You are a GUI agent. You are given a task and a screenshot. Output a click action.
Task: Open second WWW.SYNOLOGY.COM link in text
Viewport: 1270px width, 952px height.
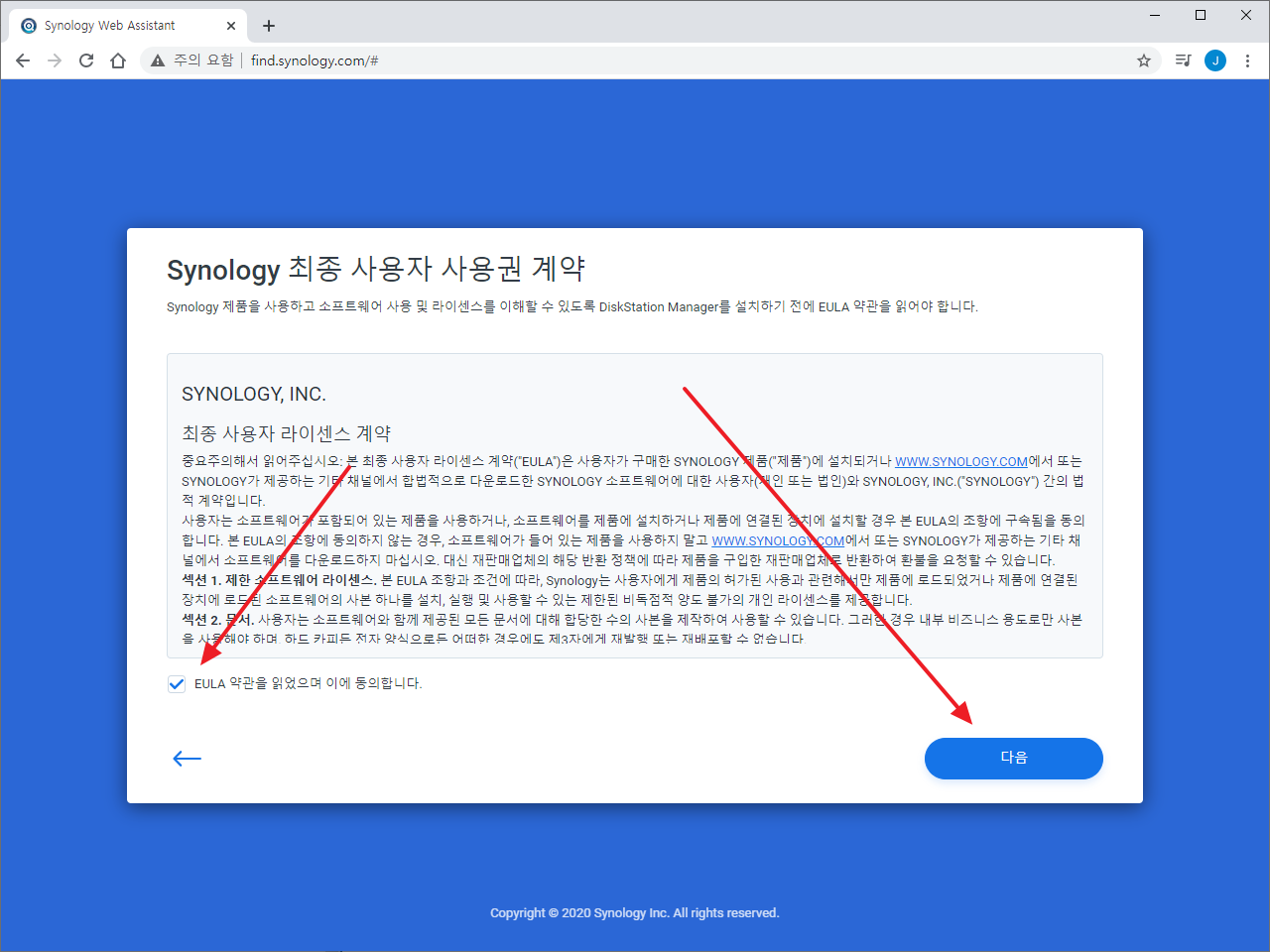778,540
